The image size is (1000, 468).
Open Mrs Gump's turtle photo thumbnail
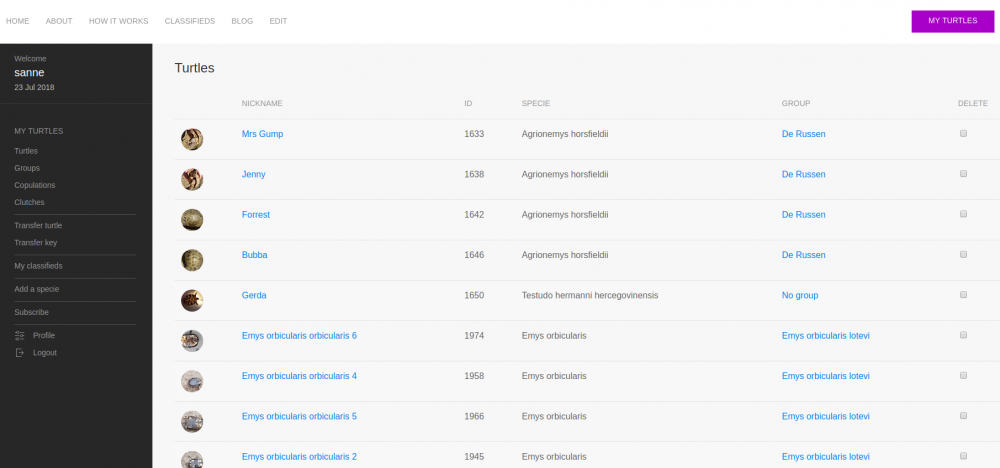[192, 139]
